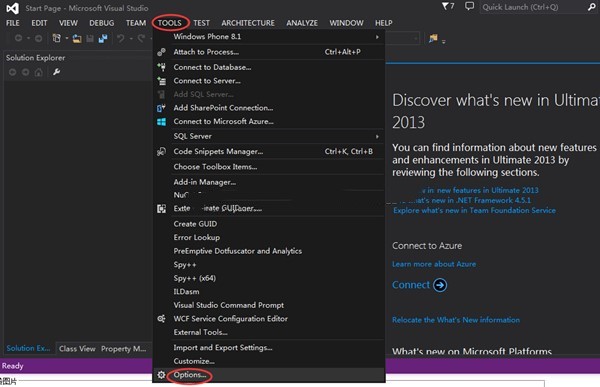600x387 pixels.
Task: Open Solution Explorer Properties wrench icon
Action: [56, 72]
